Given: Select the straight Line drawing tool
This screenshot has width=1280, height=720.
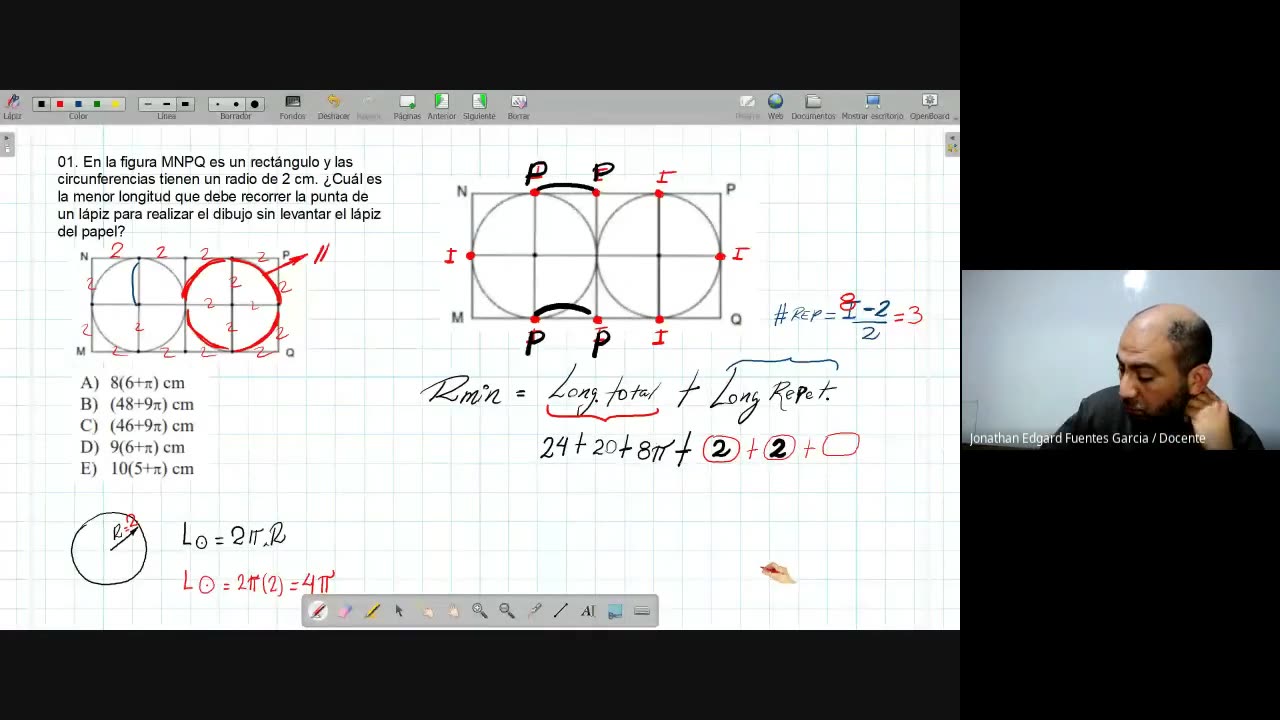Looking at the screenshot, I should pos(561,611).
